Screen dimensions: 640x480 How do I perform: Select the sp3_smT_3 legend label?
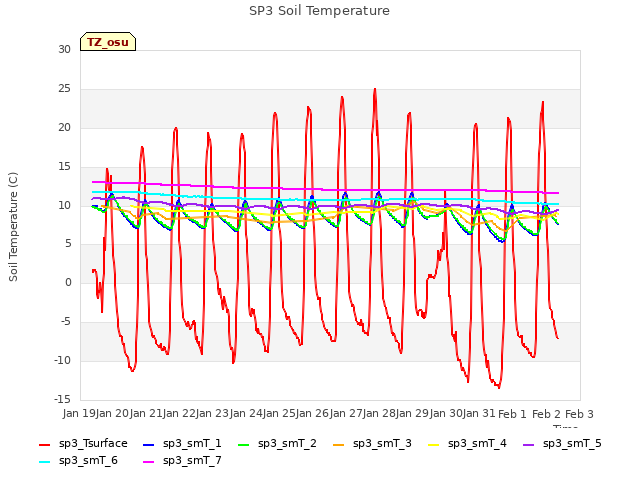click(382, 444)
